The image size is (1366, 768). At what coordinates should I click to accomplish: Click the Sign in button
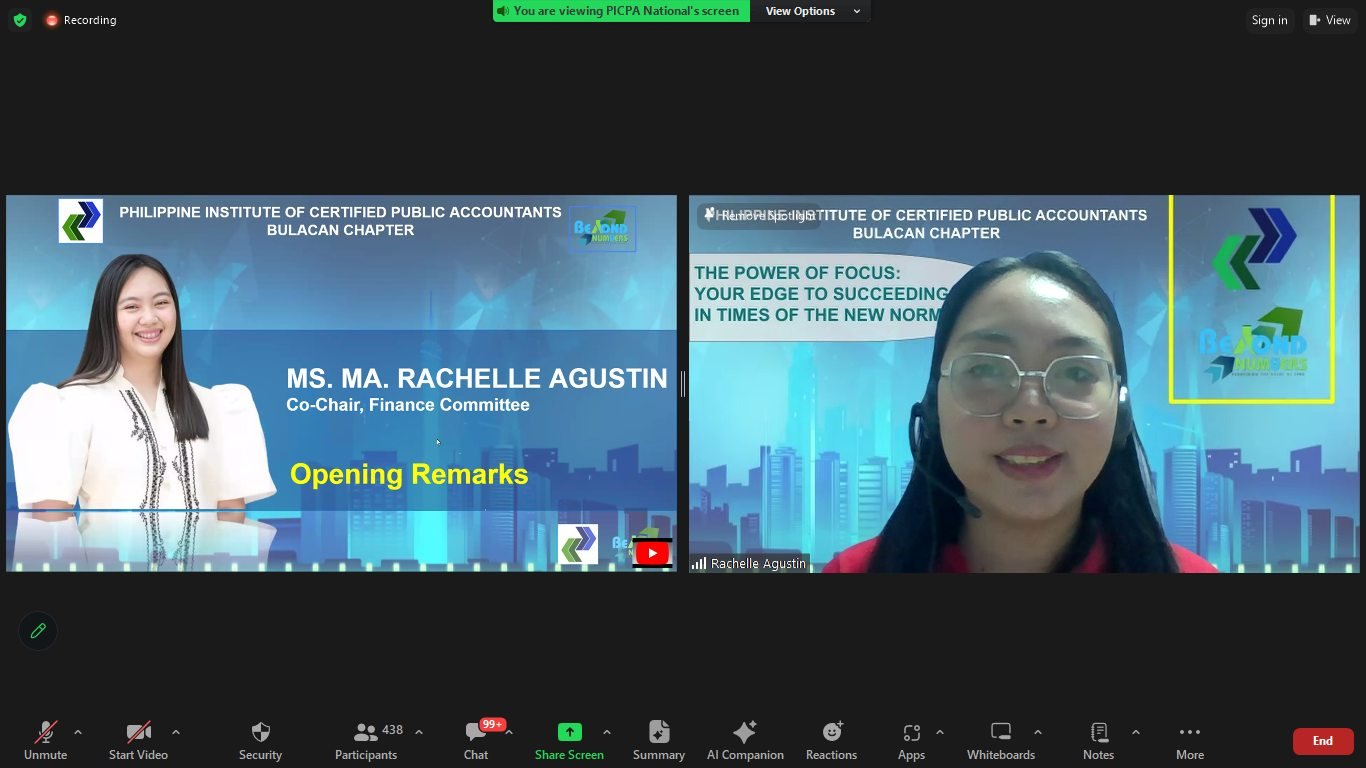point(1269,20)
